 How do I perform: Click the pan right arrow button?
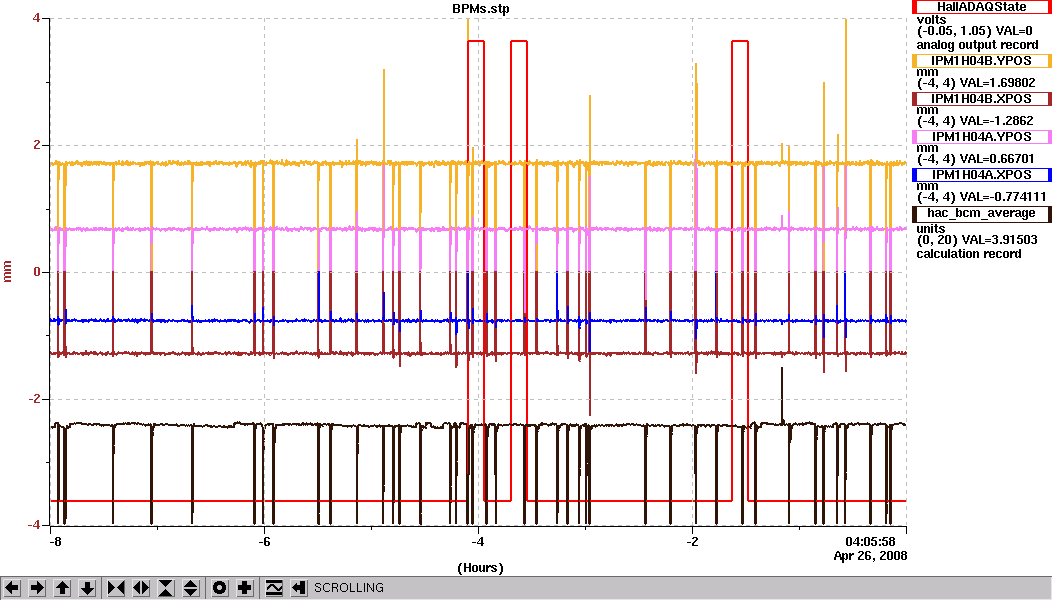(38, 588)
